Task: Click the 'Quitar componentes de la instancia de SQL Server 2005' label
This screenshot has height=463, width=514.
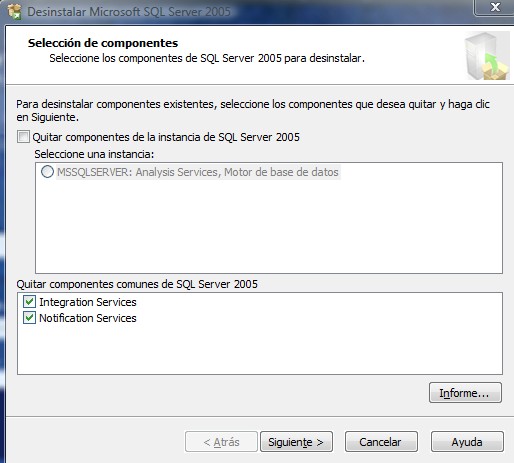Action: pos(166,137)
